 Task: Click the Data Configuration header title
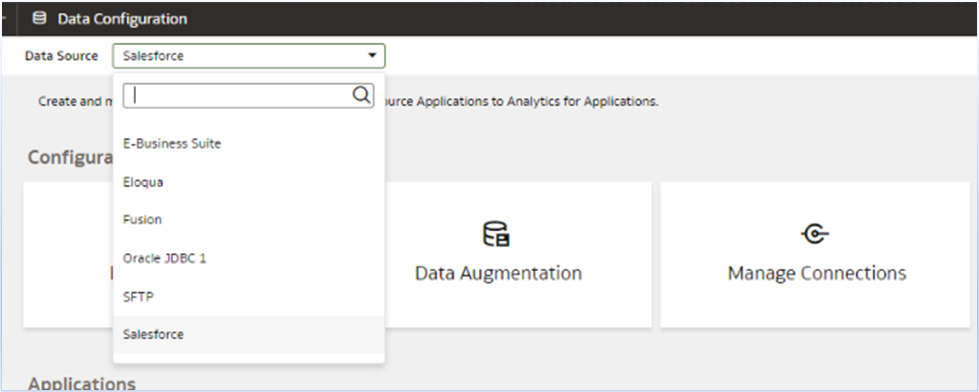(122, 19)
